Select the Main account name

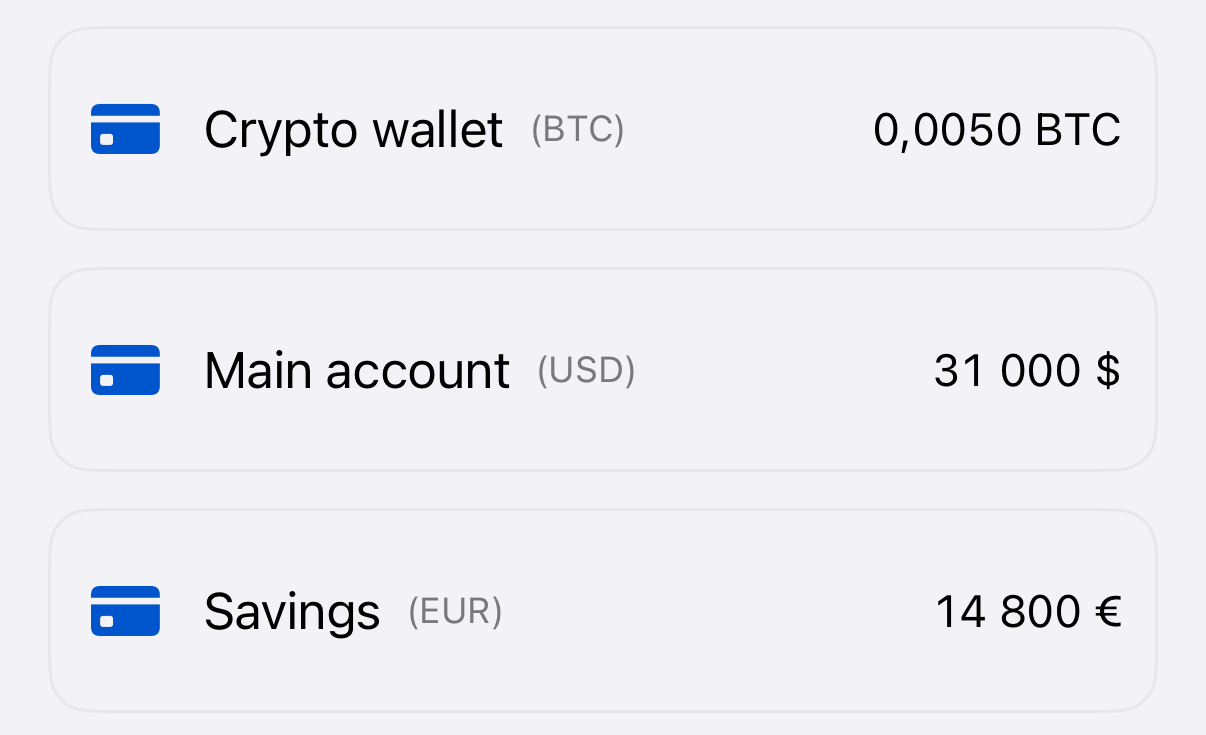[x=357, y=371]
